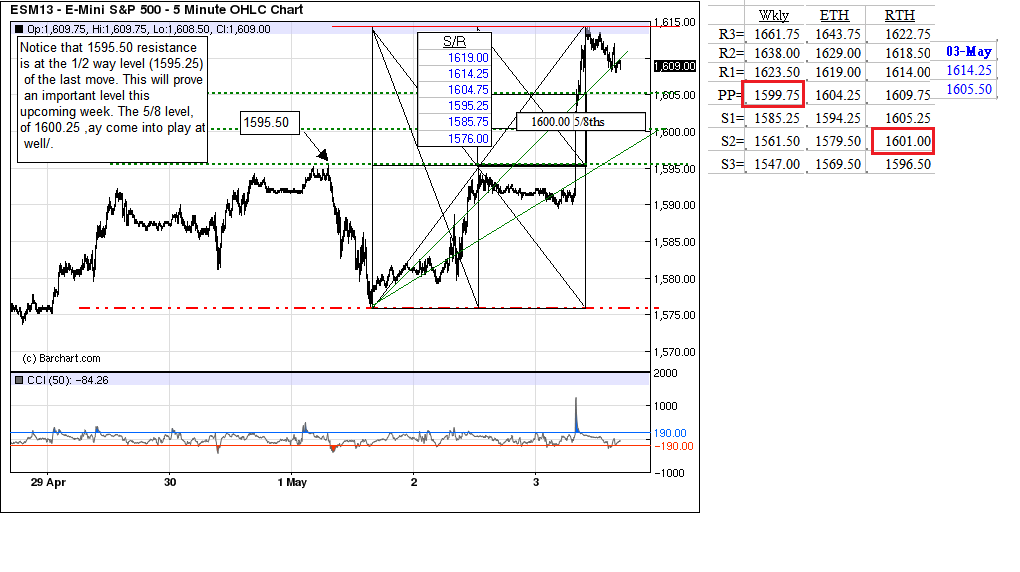
Task: Select ETH R3 value 1643.75
Action: [x=838, y=34]
